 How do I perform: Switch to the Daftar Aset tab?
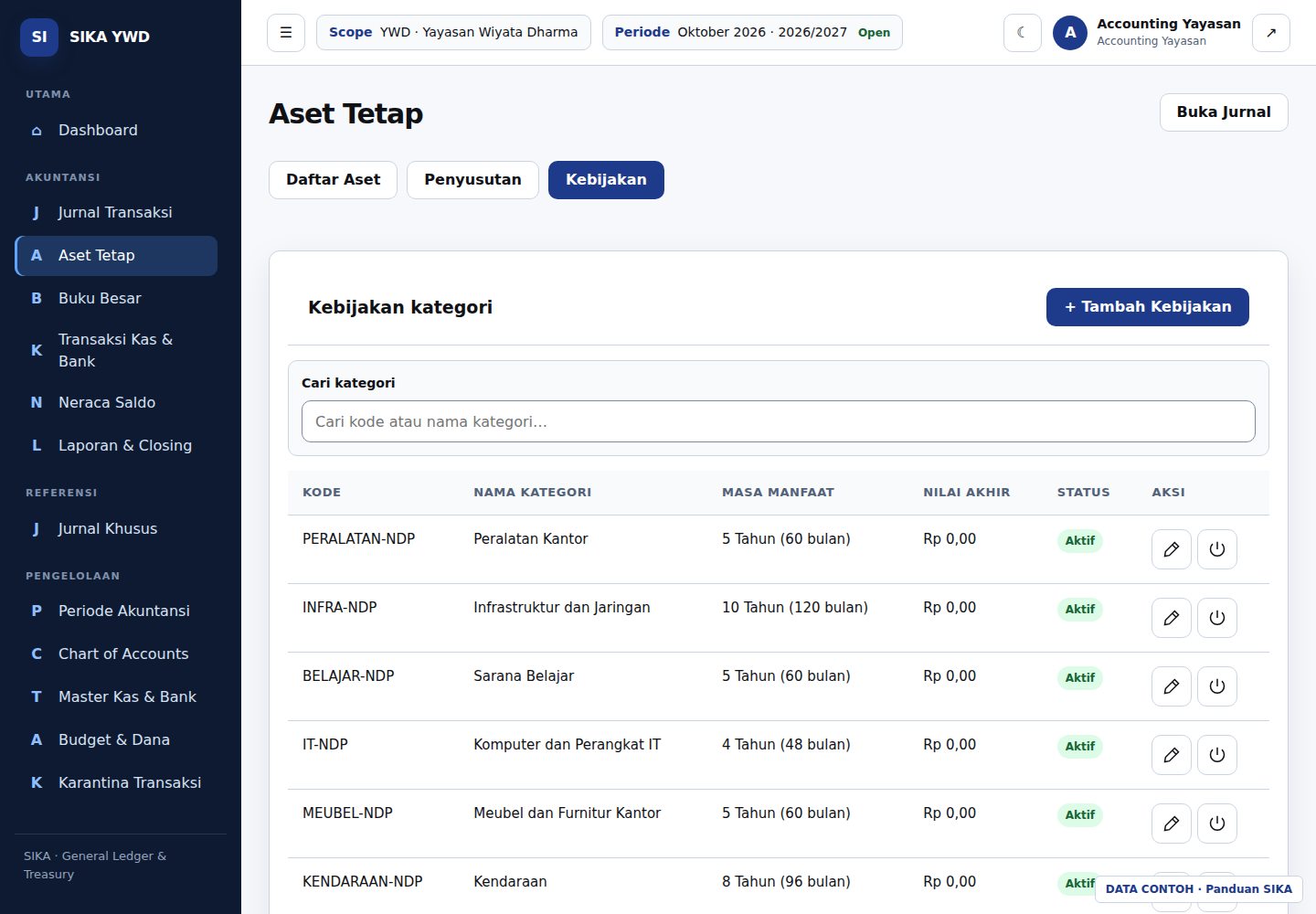[x=333, y=180]
